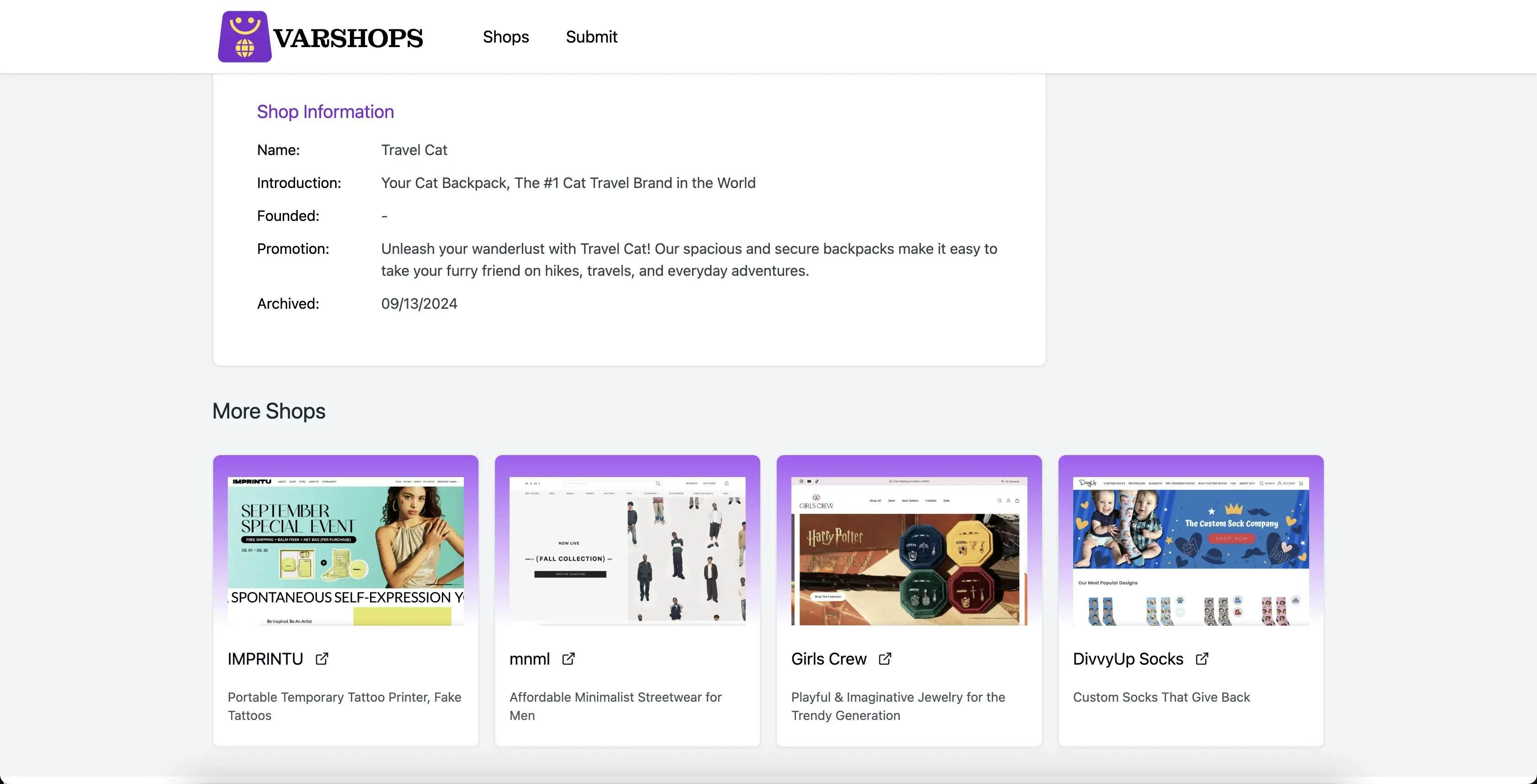Click 'Affordable Minimalist Streetwear for Men' description

[x=615, y=706]
